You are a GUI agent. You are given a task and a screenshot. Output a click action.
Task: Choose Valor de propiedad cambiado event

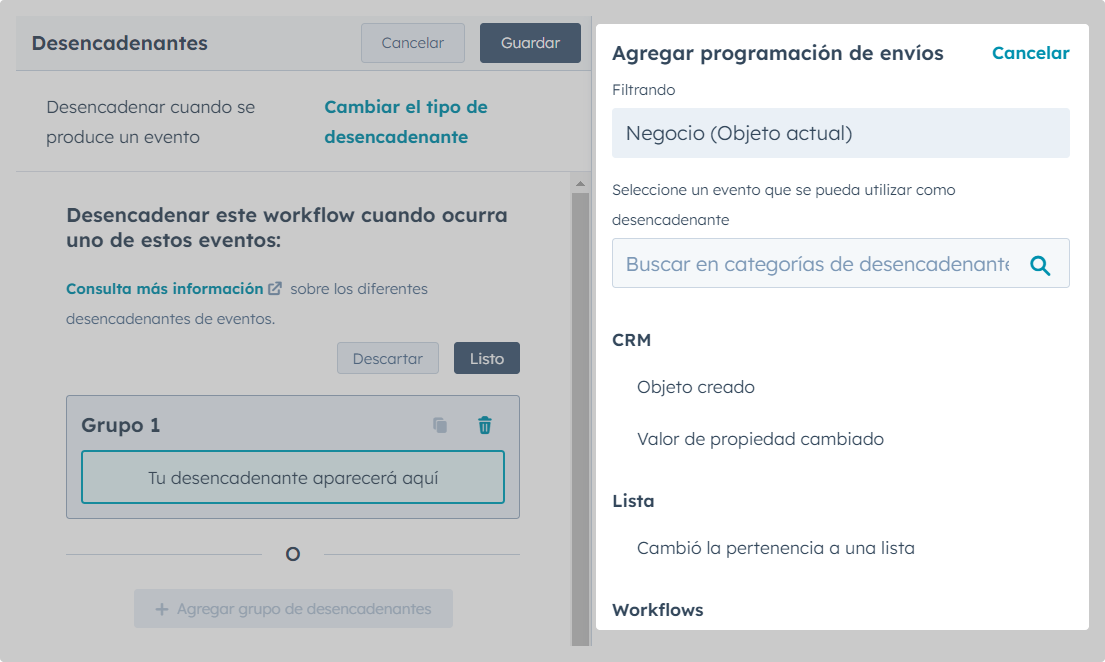tap(760, 439)
